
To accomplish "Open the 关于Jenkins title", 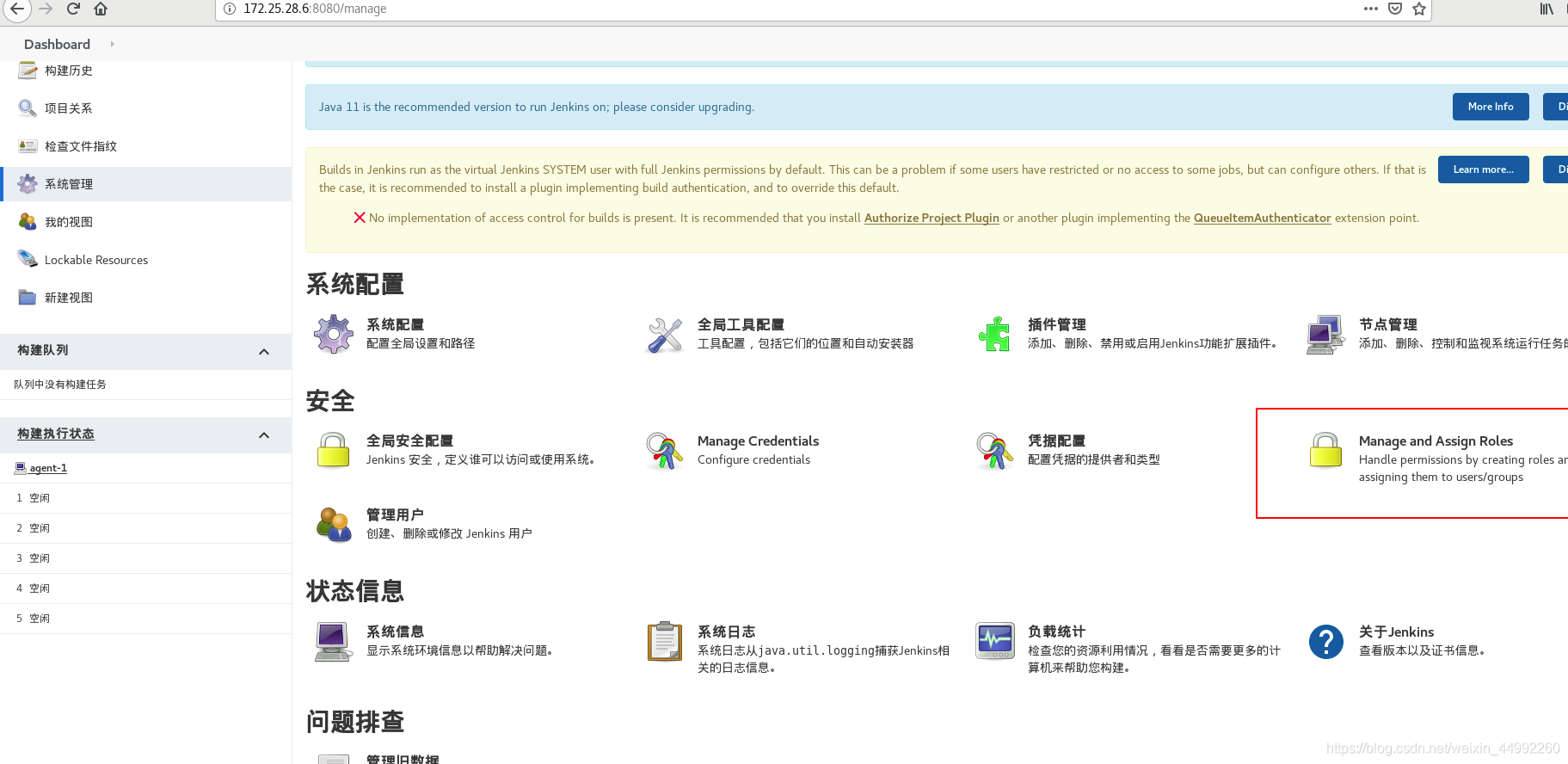I will 1396,632.
